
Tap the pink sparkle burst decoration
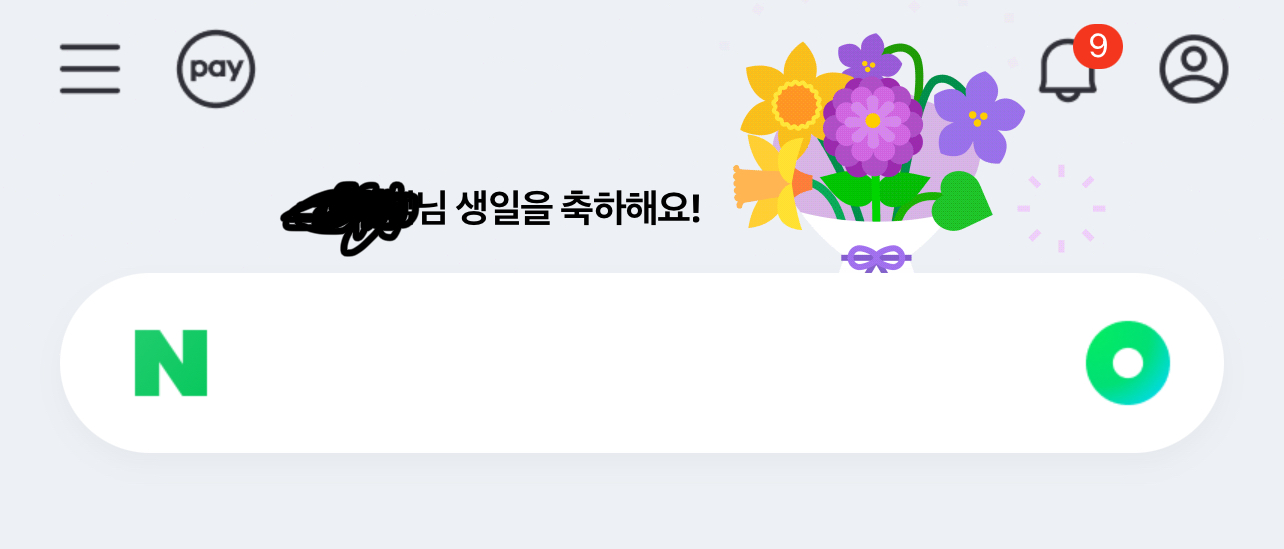1061,208
